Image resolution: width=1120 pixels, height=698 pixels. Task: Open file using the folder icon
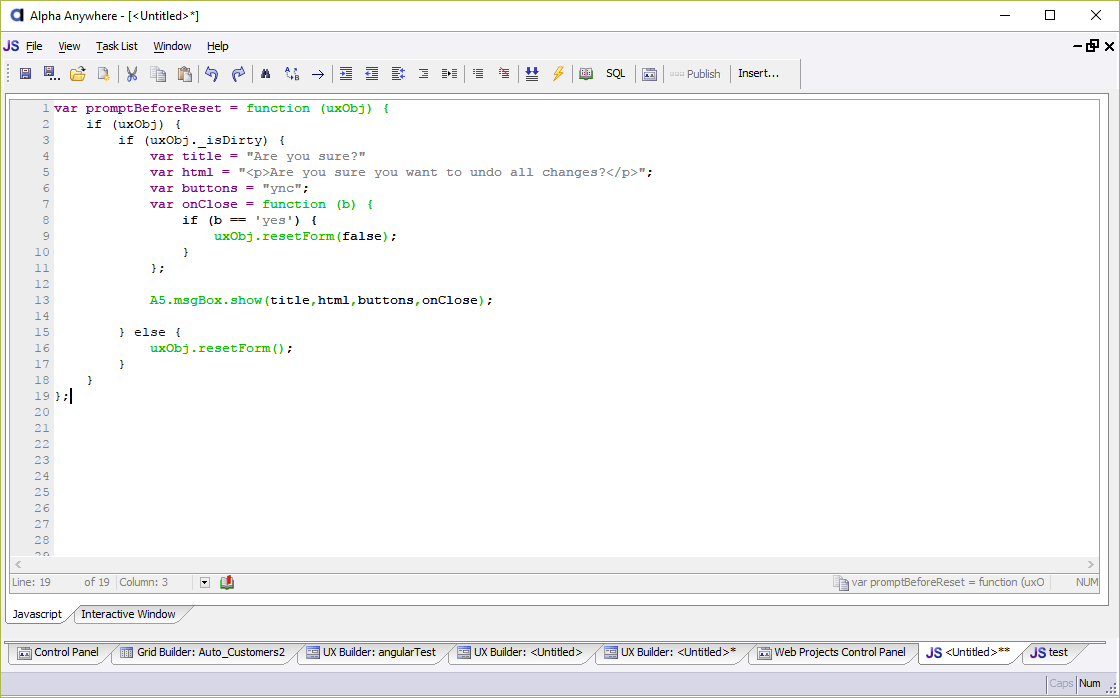(78, 74)
